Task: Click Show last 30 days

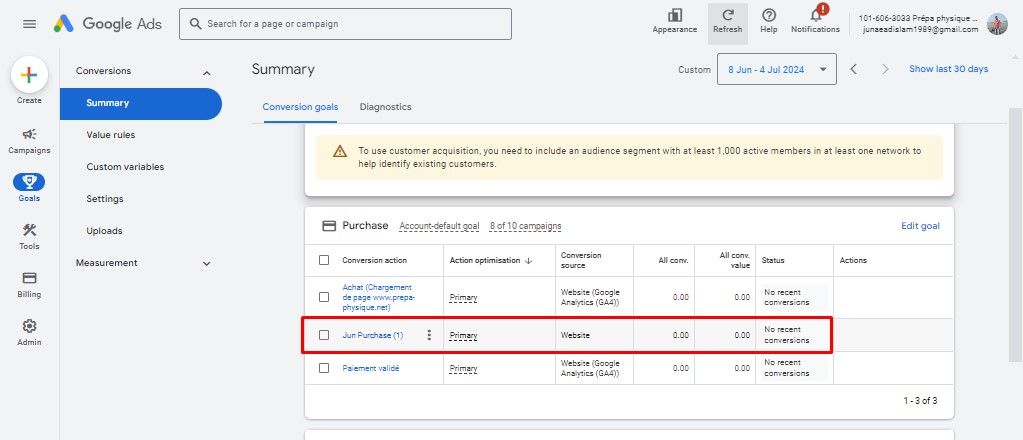Action: (x=947, y=69)
